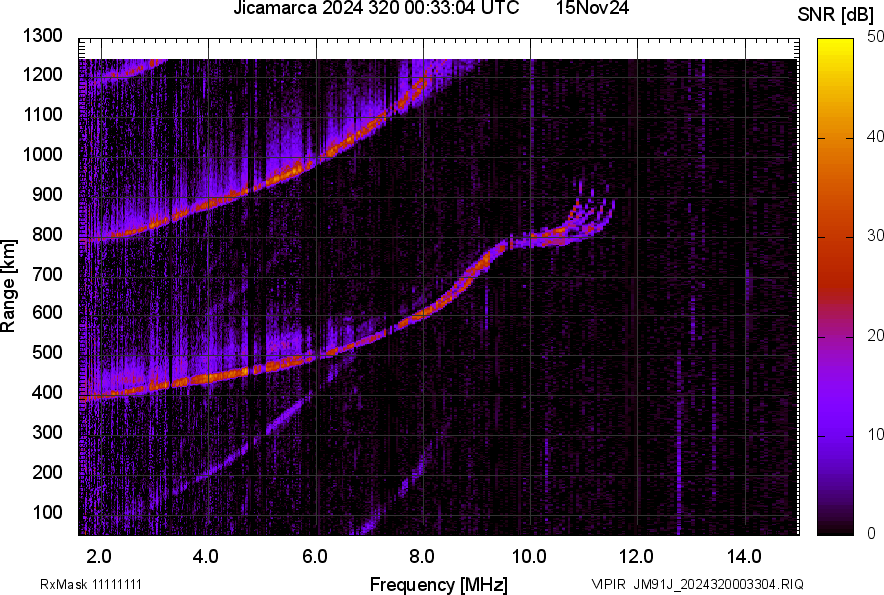Click the colorbar tick label '20'

[x=874, y=335]
